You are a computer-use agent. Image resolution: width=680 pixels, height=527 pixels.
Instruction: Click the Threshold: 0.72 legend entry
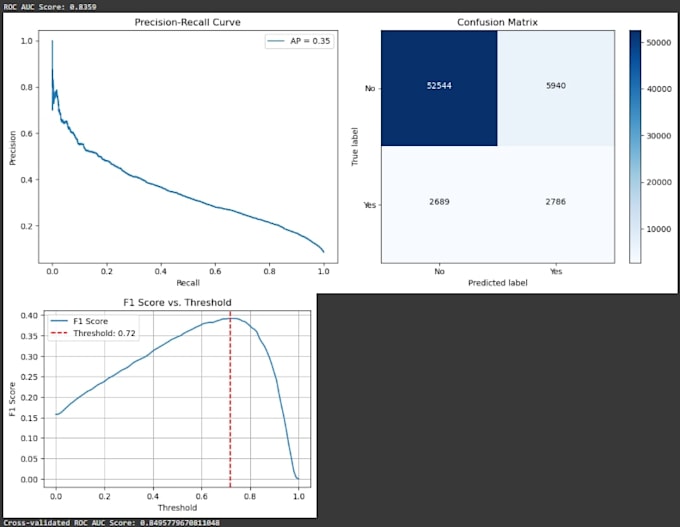tap(93, 333)
